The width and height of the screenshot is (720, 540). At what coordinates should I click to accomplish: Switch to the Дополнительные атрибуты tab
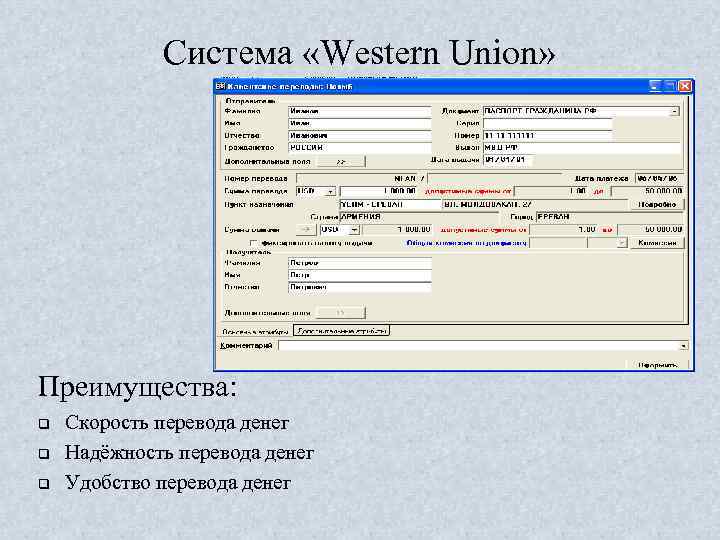[341, 331]
